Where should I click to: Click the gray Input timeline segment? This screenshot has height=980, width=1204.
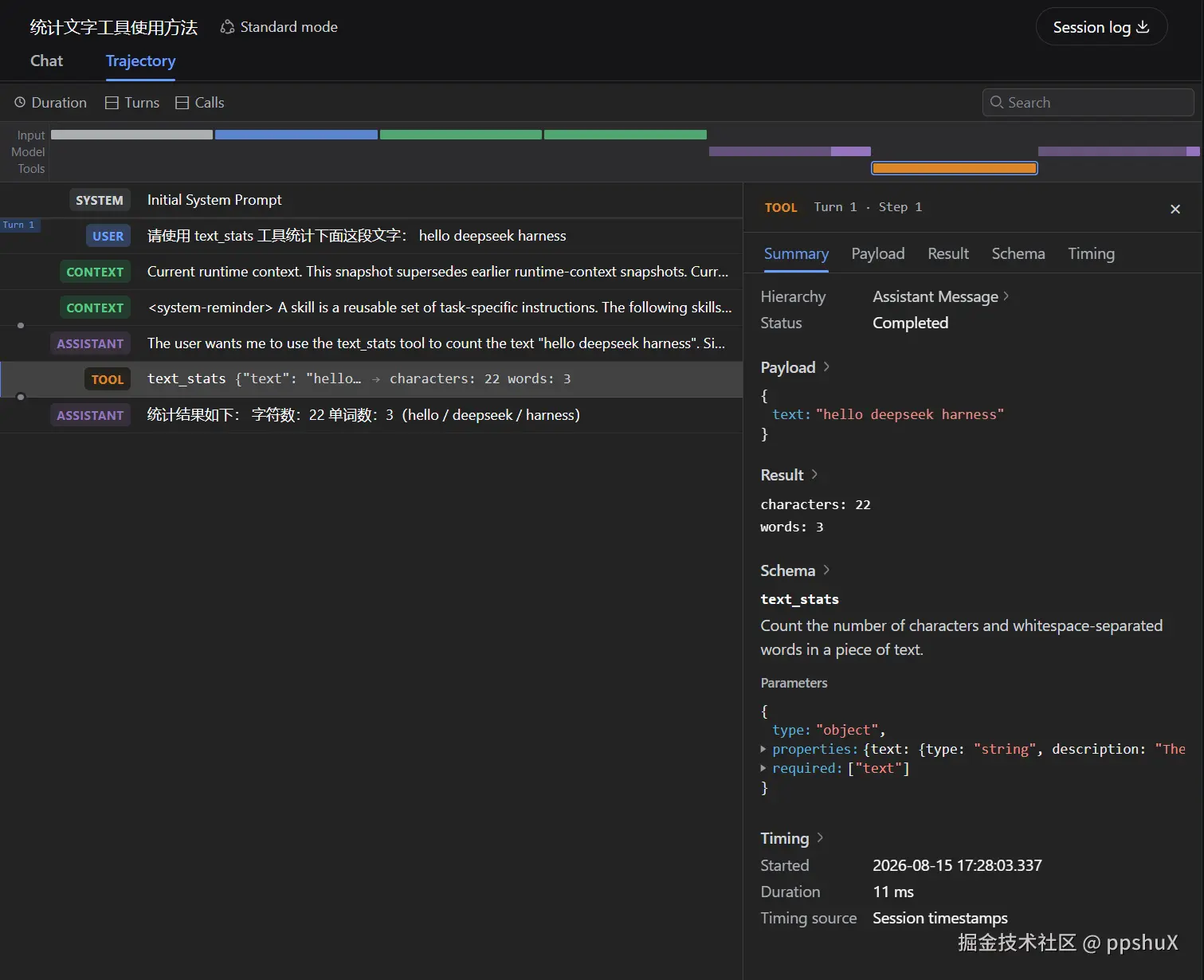click(x=131, y=135)
